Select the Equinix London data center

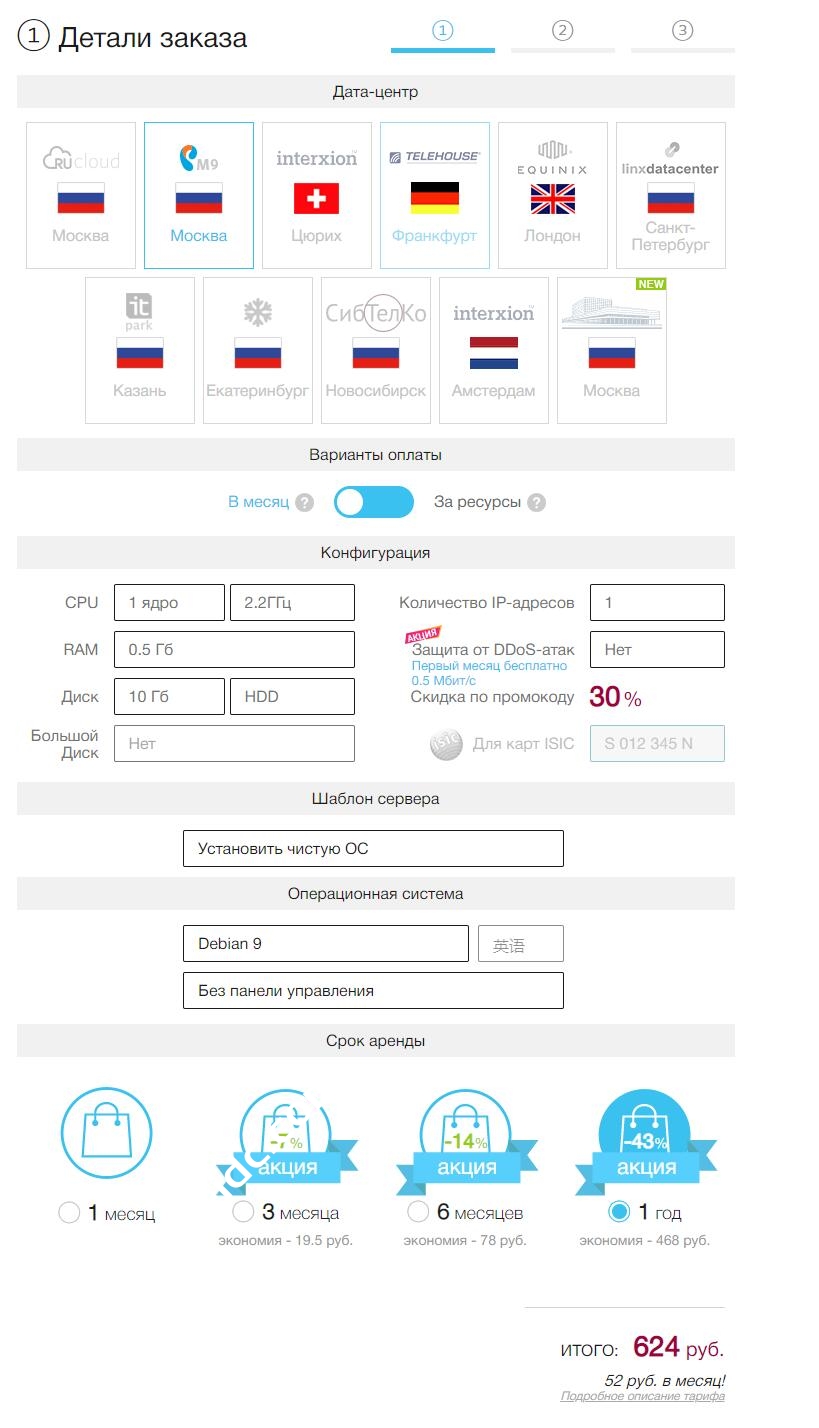[x=552, y=196]
